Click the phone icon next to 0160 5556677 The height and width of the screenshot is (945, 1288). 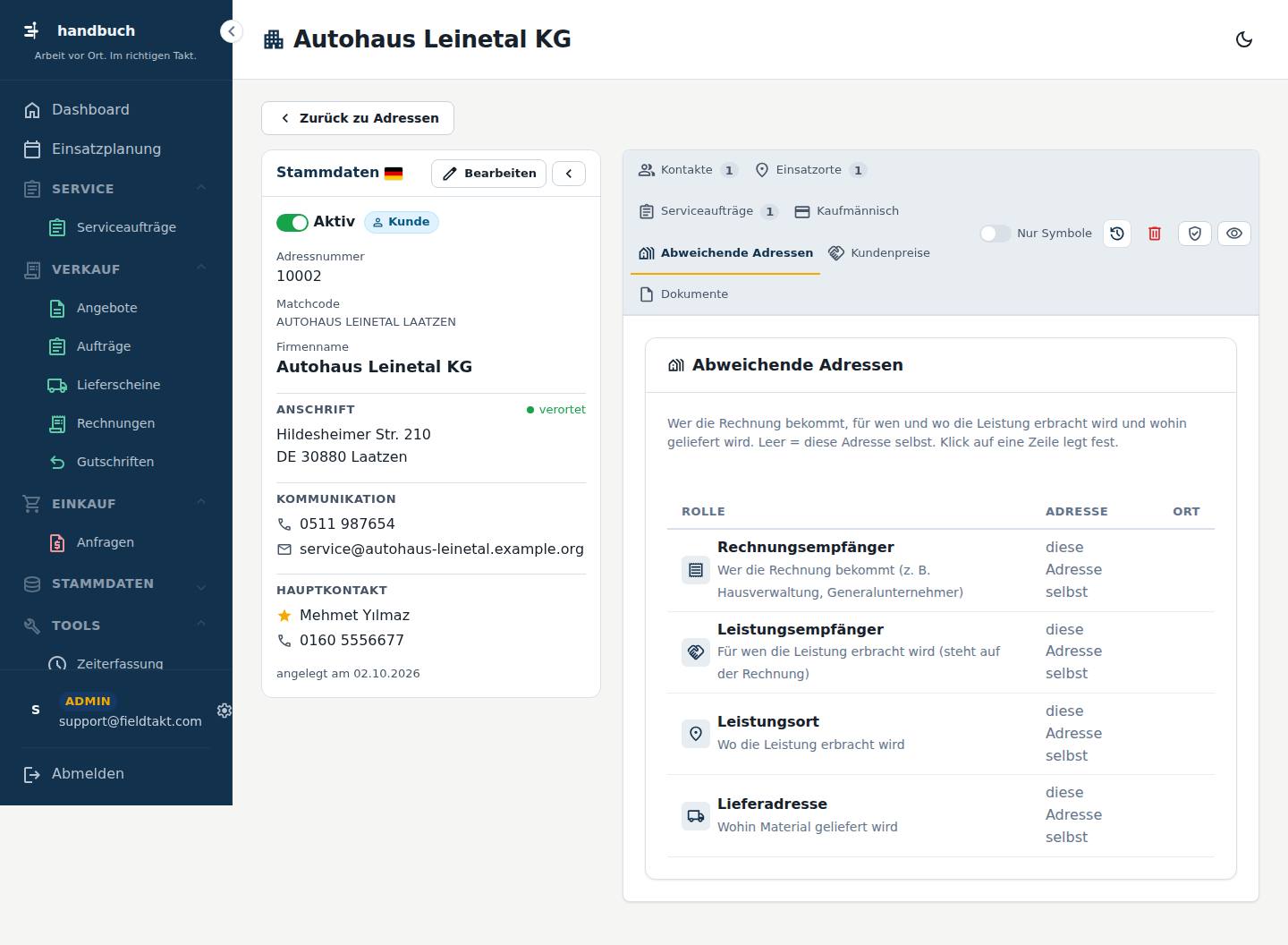[x=284, y=641]
